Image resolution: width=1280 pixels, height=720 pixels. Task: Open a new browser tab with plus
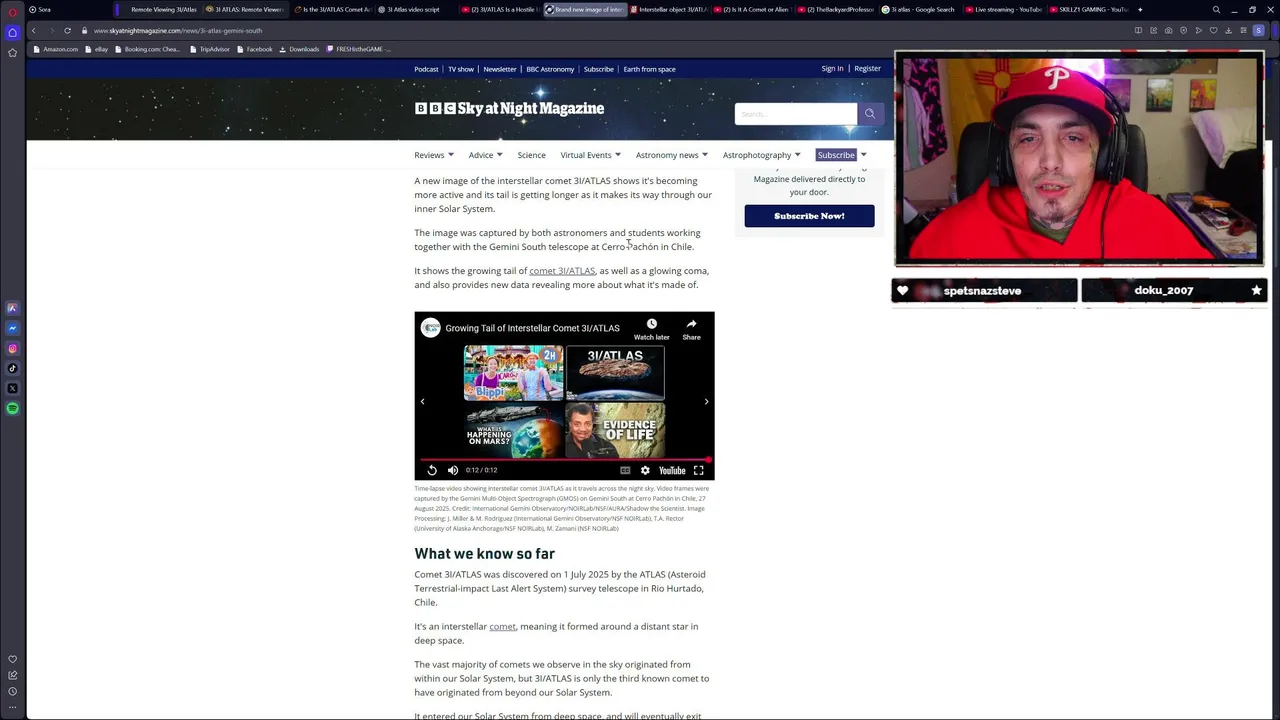[1140, 9]
